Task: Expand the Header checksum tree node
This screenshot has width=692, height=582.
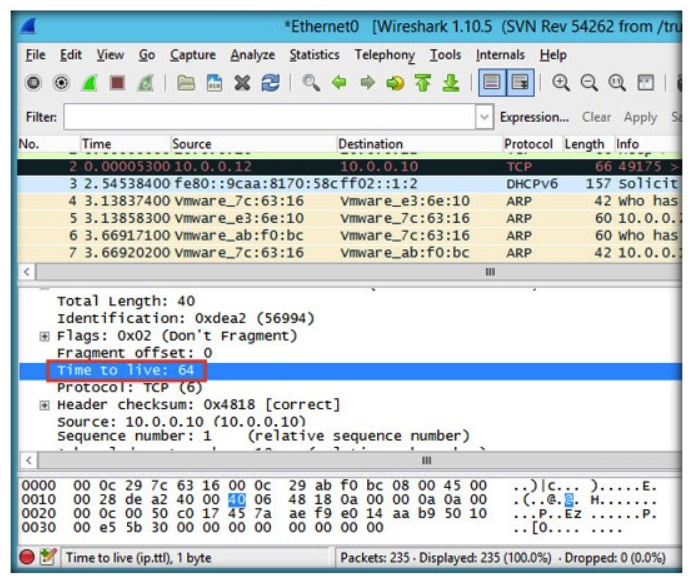Action: pos(44,405)
